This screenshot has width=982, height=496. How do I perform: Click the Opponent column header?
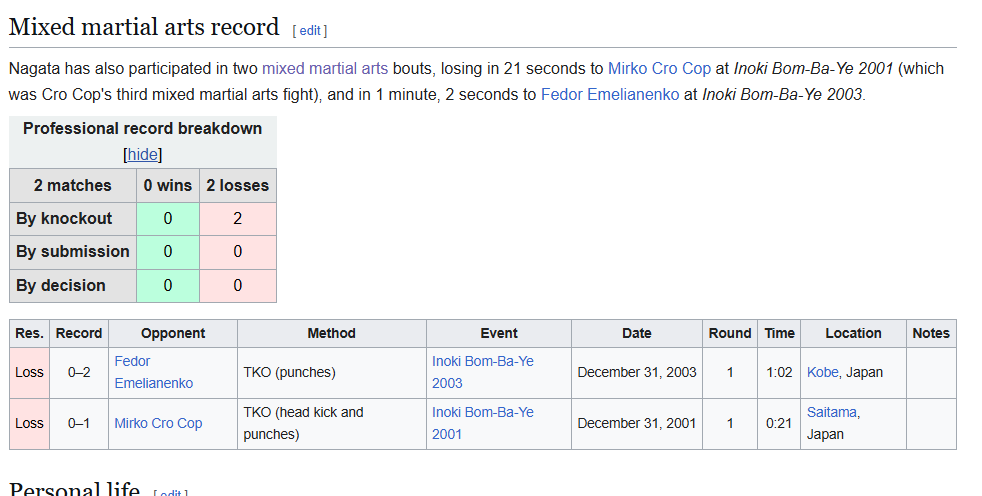(x=173, y=333)
